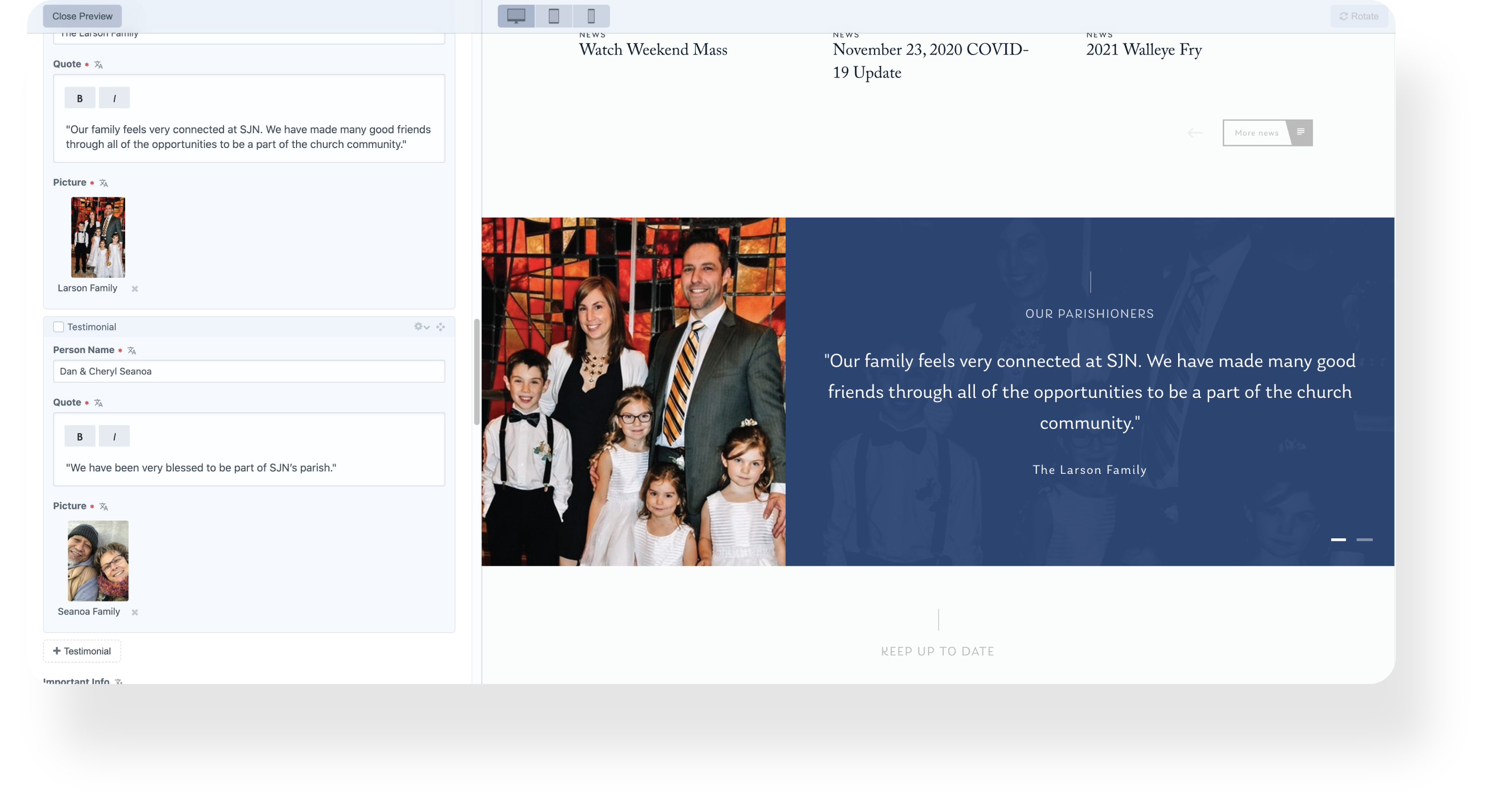
Task: Select second testimonial slider indicator
Action: point(1364,540)
